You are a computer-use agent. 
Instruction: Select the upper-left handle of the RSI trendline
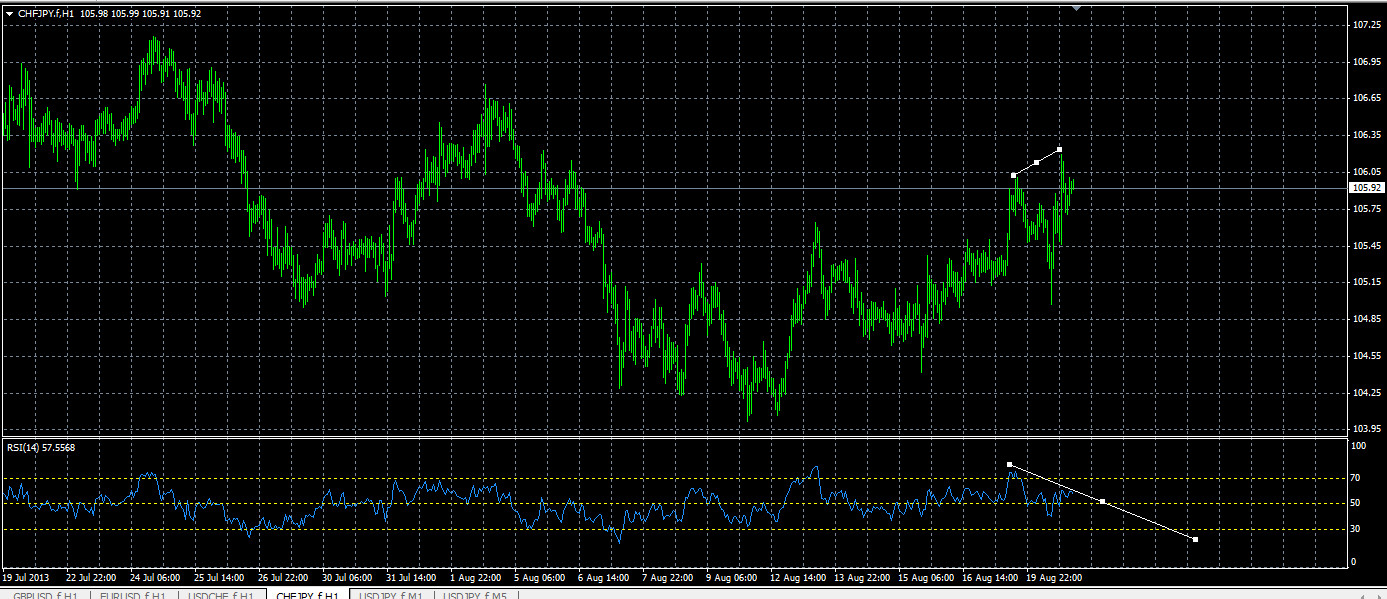(x=1010, y=464)
